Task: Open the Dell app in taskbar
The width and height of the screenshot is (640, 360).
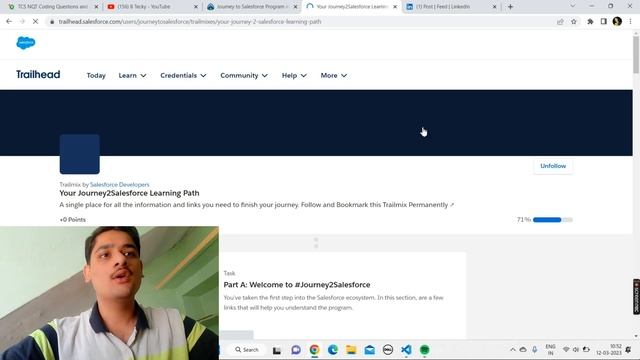Action: 388,350
